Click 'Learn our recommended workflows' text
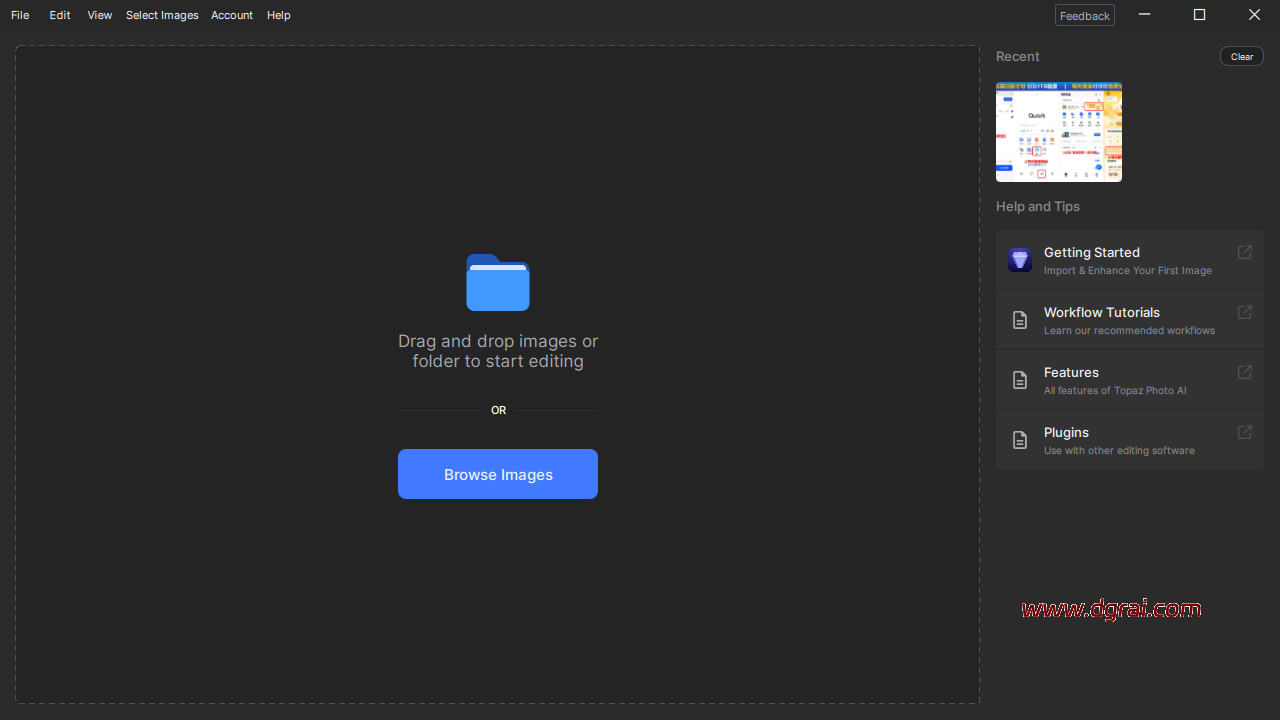 [1130, 331]
